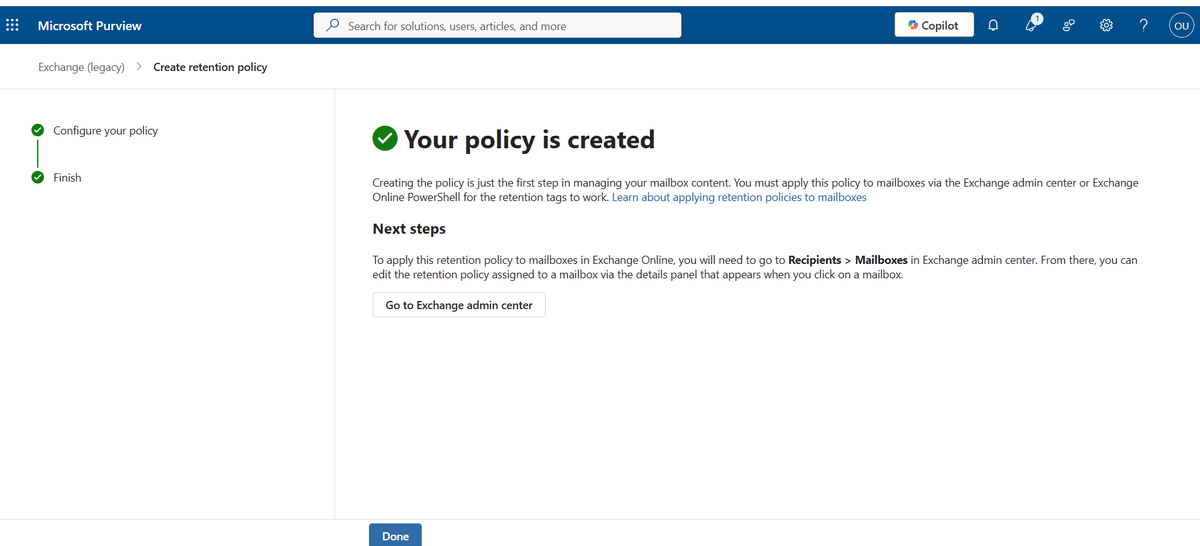Click the bold Recipients > Mailboxes text

(848, 260)
